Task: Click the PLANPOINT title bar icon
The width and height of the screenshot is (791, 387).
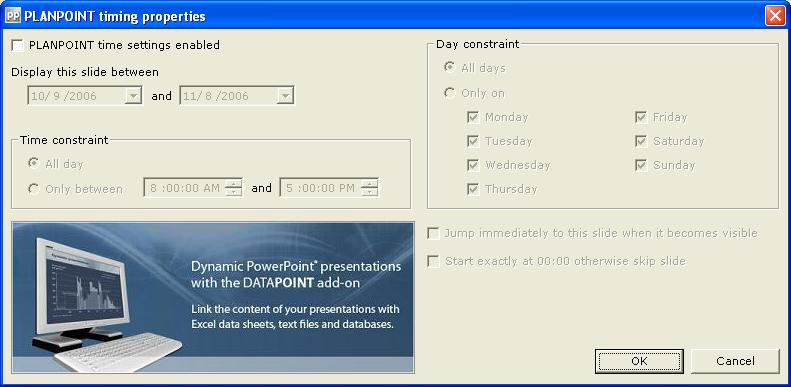Action: [13, 16]
